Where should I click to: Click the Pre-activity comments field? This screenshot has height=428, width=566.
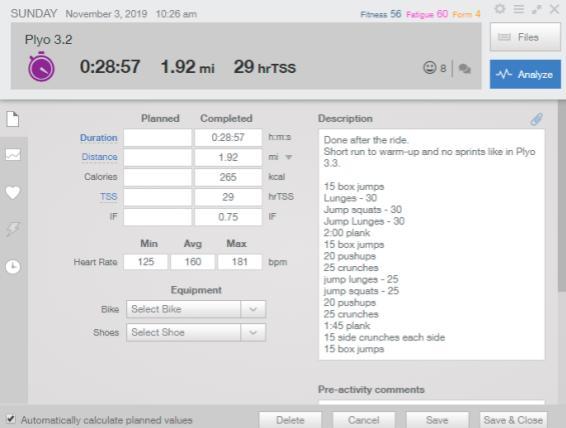tap(431, 402)
